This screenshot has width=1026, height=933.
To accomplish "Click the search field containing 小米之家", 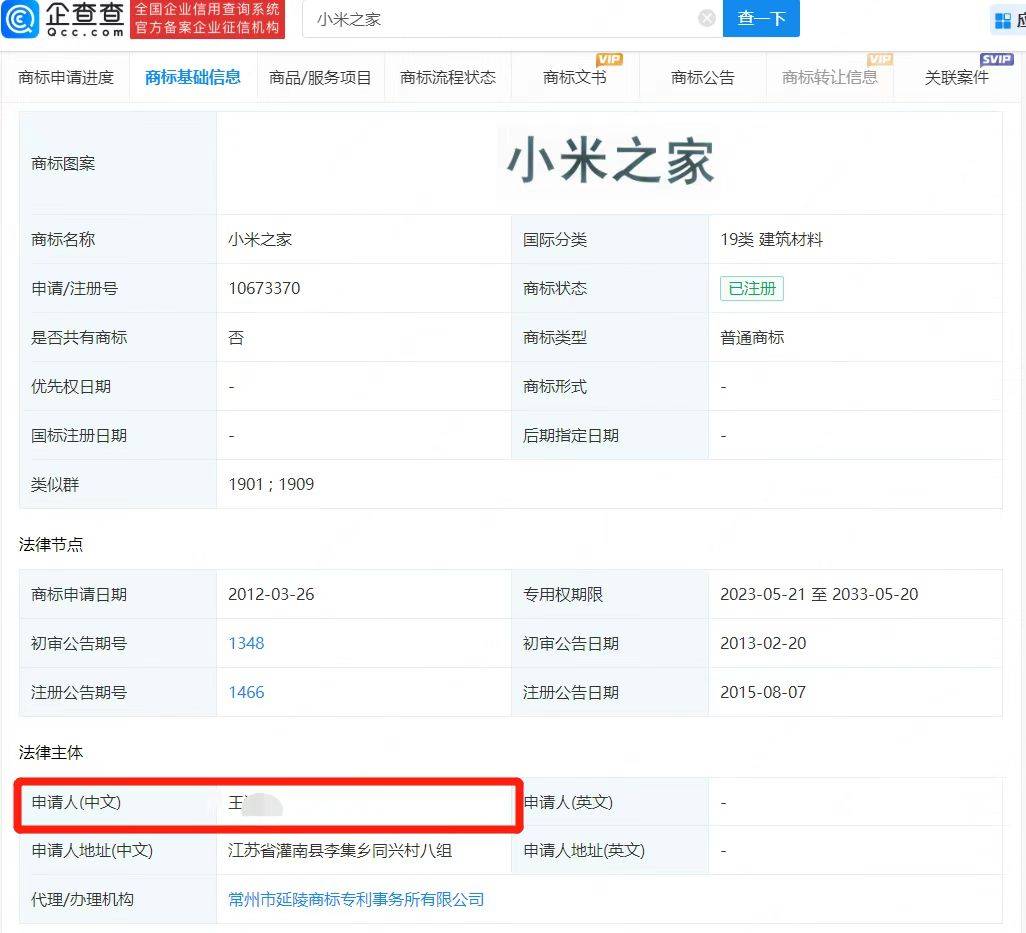I will [x=512, y=19].
